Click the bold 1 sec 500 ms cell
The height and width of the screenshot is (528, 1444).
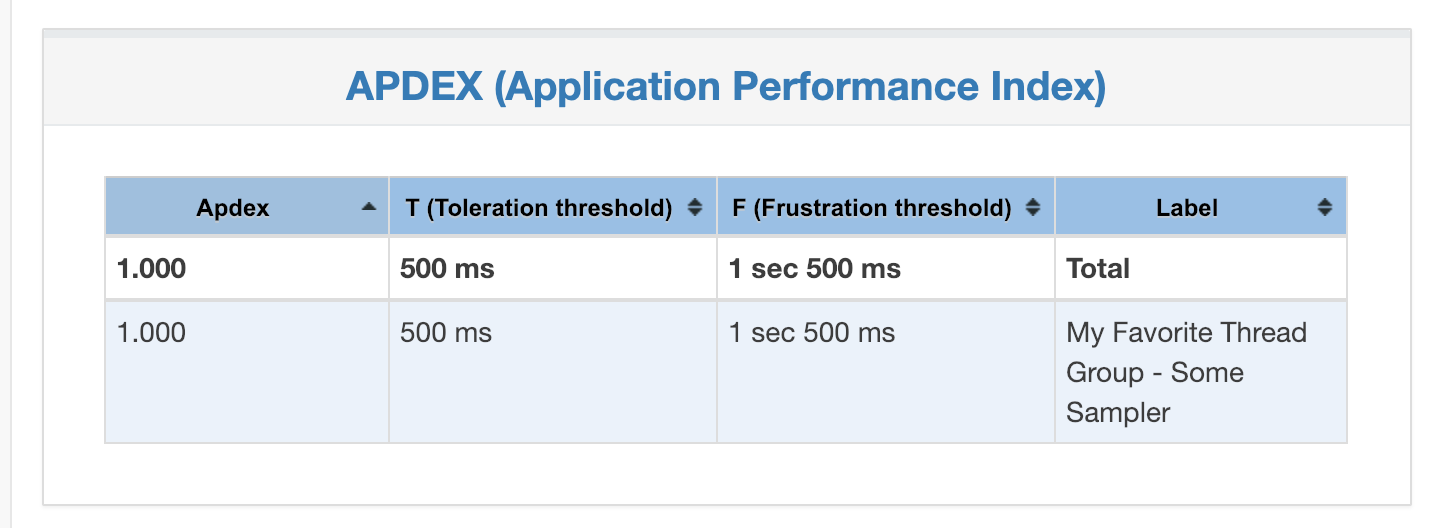coord(814,269)
